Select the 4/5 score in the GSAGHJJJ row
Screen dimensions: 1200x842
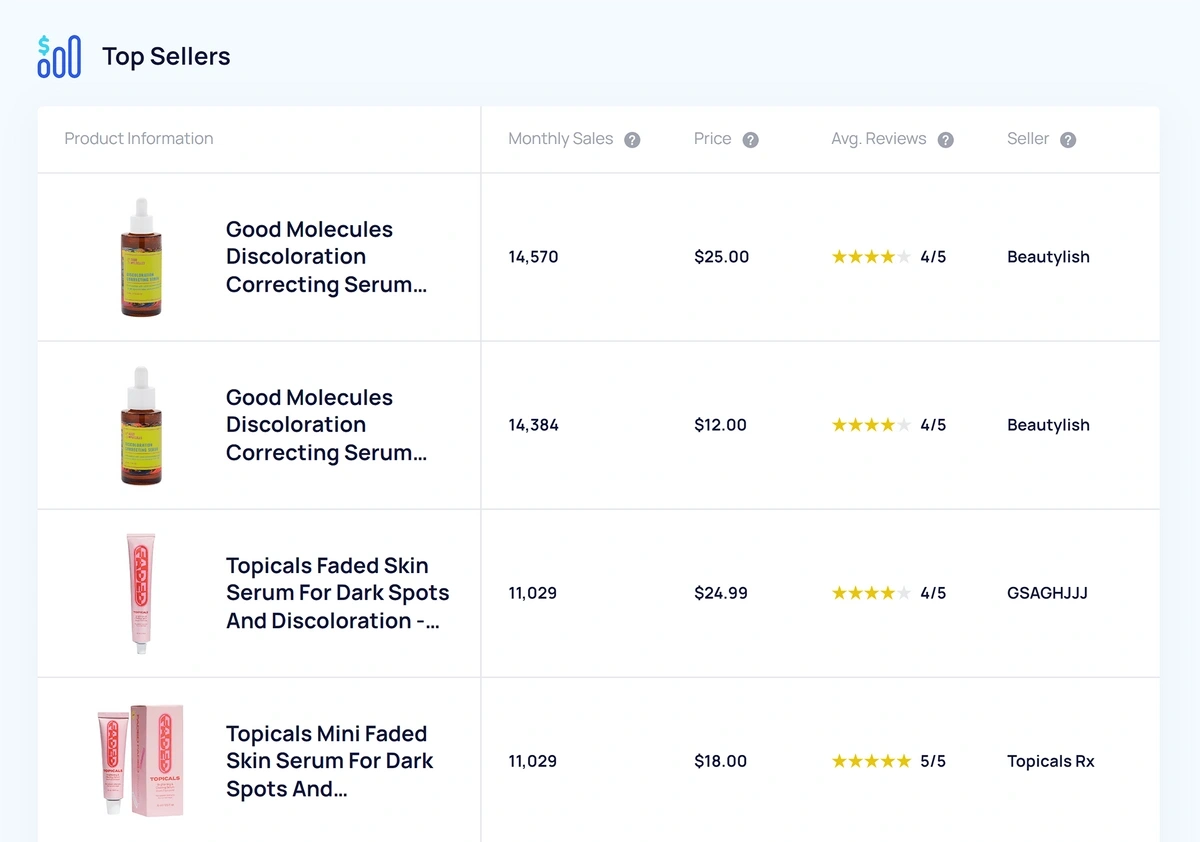933,593
